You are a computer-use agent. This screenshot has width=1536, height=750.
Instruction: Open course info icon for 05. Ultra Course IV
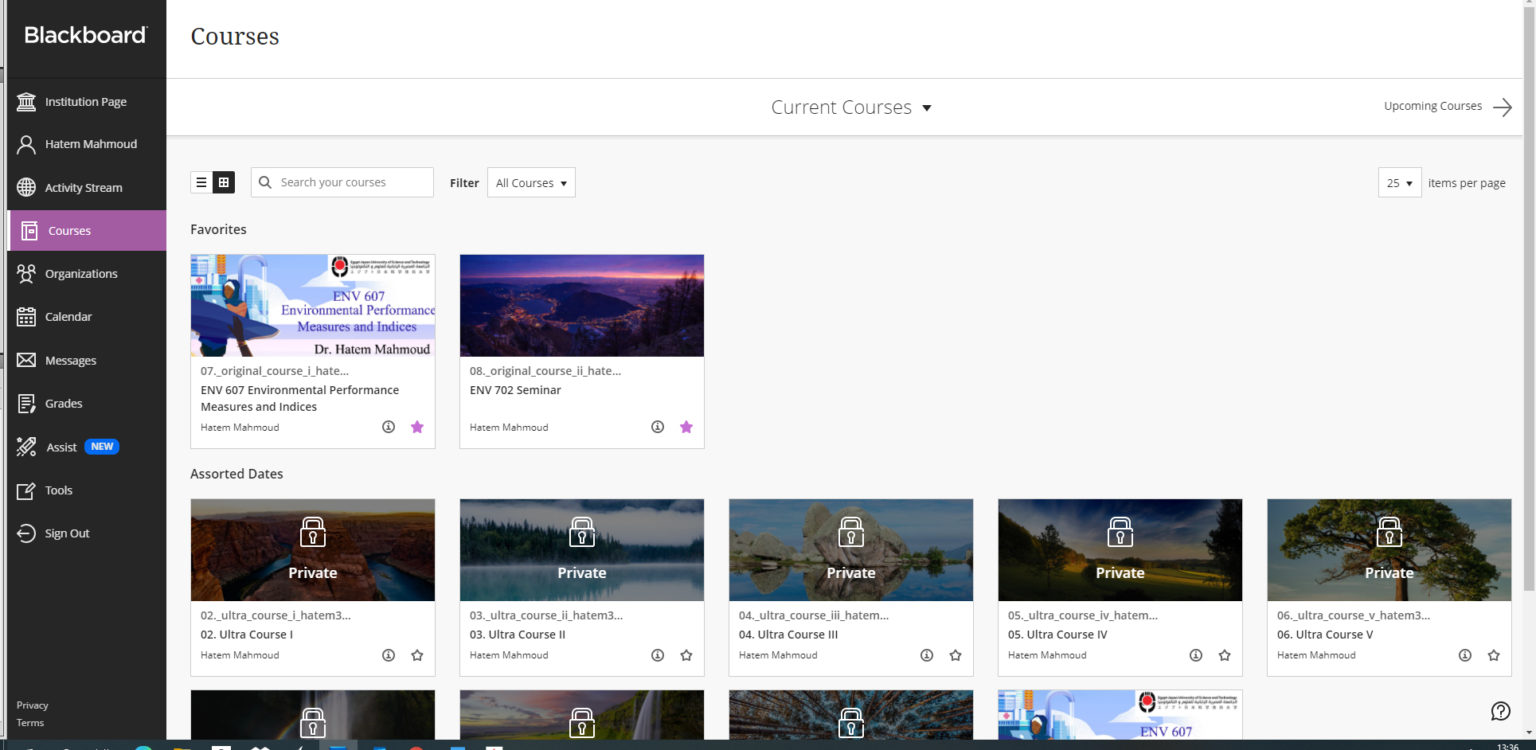[x=1196, y=656]
